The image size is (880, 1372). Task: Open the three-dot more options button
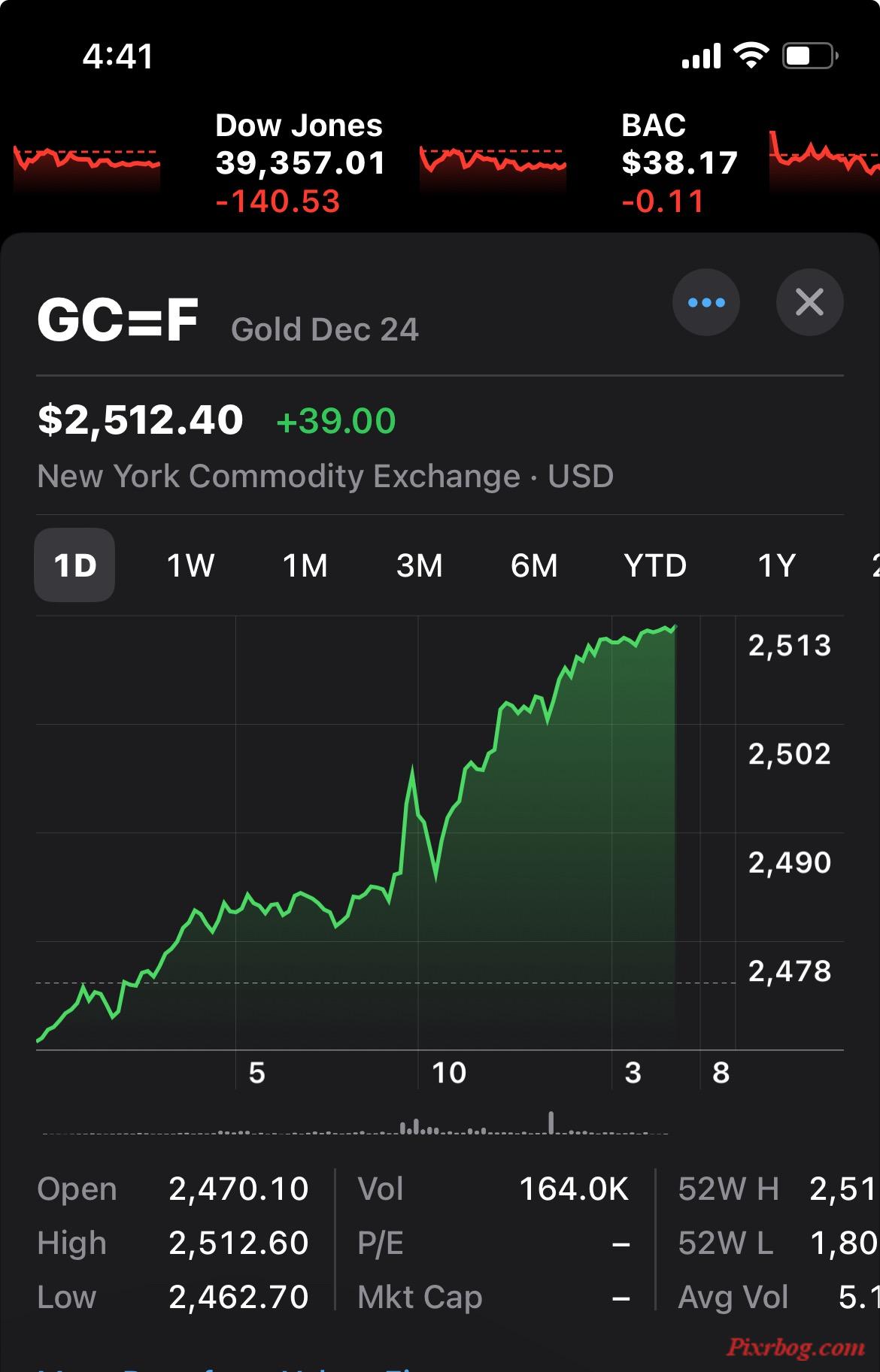706,302
